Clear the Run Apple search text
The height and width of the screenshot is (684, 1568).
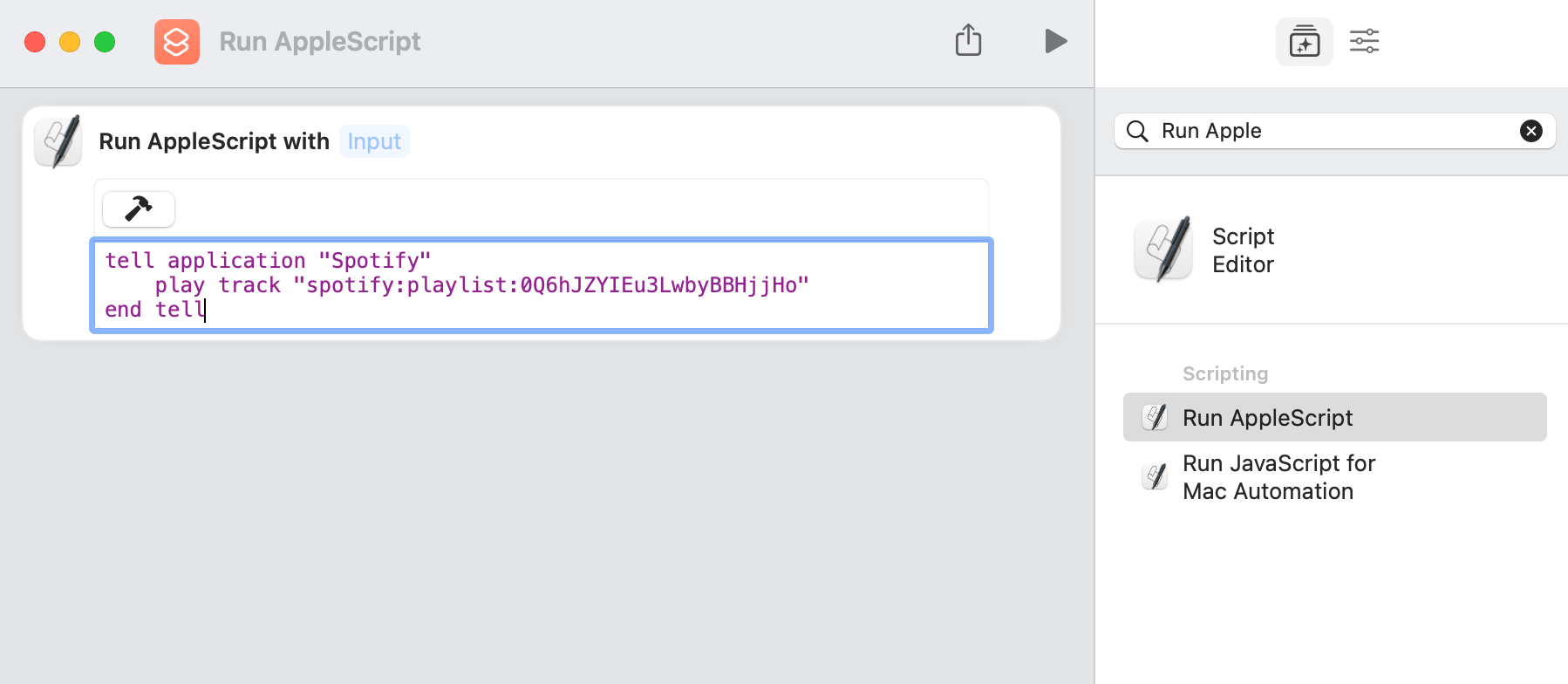click(1531, 131)
